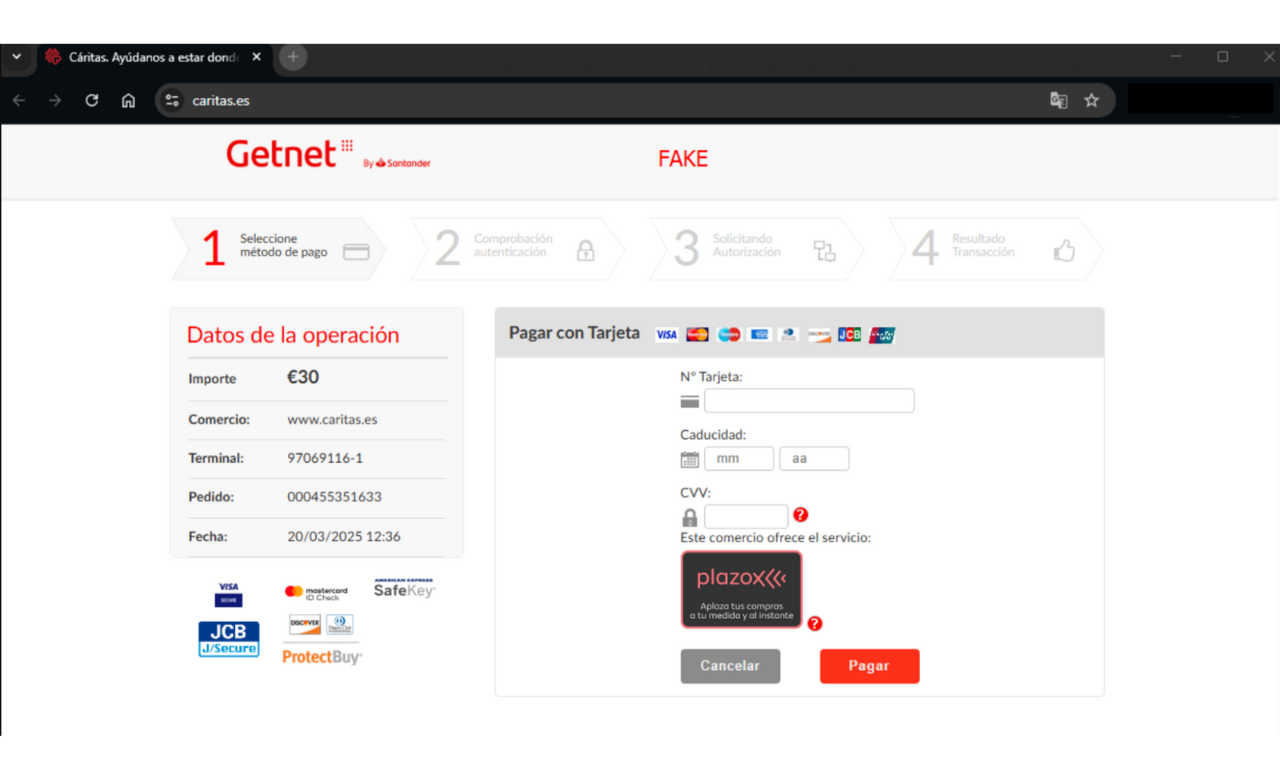Click the American Express SafeKey badge
1280x780 pixels.
tap(404, 588)
